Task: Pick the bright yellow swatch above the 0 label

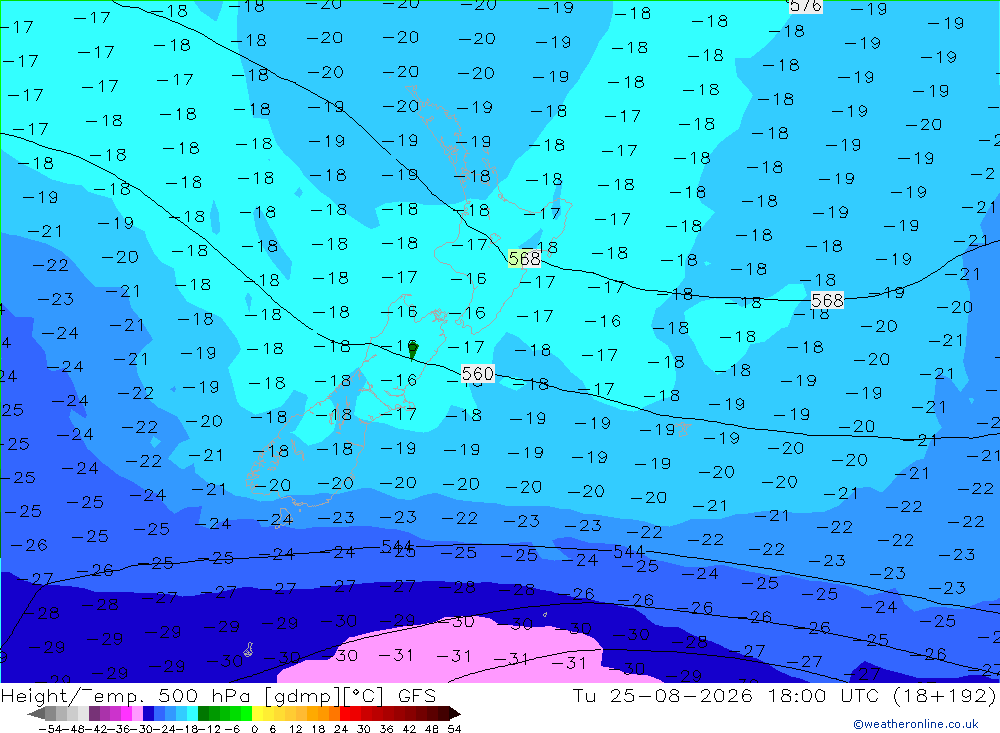Action: (x=257, y=714)
